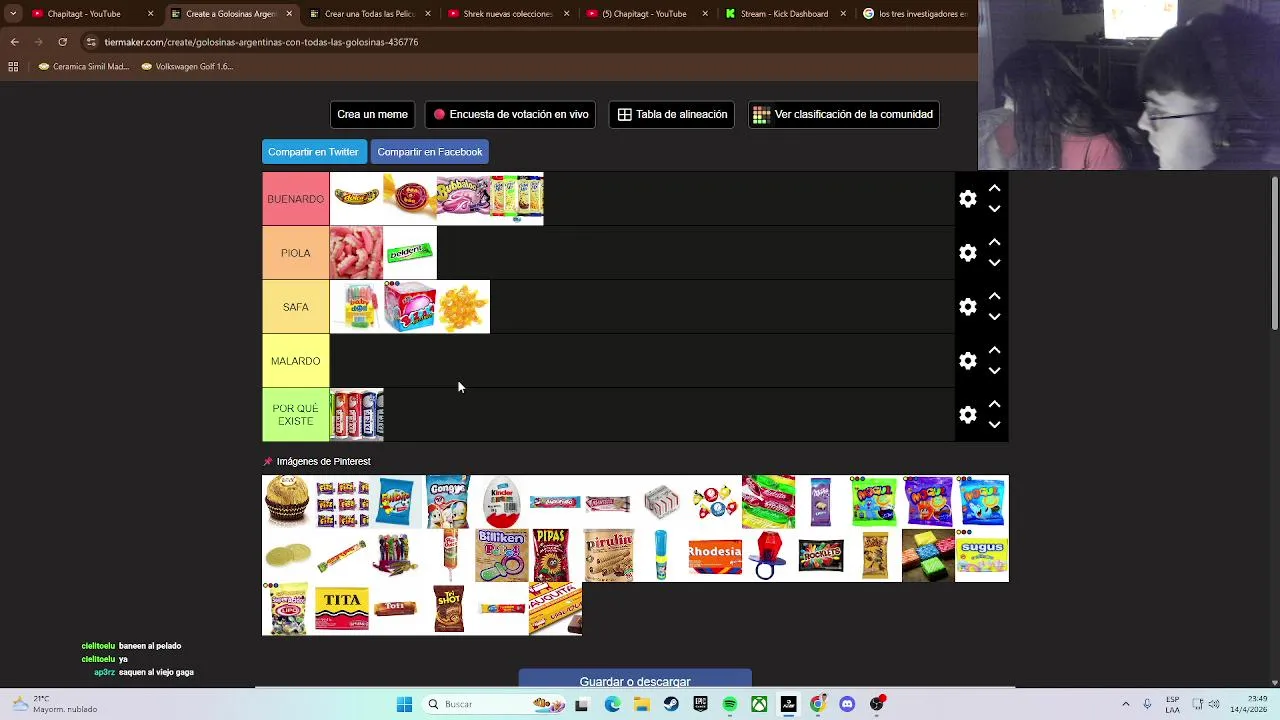Select the Tri Shot chocolate image

click(448, 609)
